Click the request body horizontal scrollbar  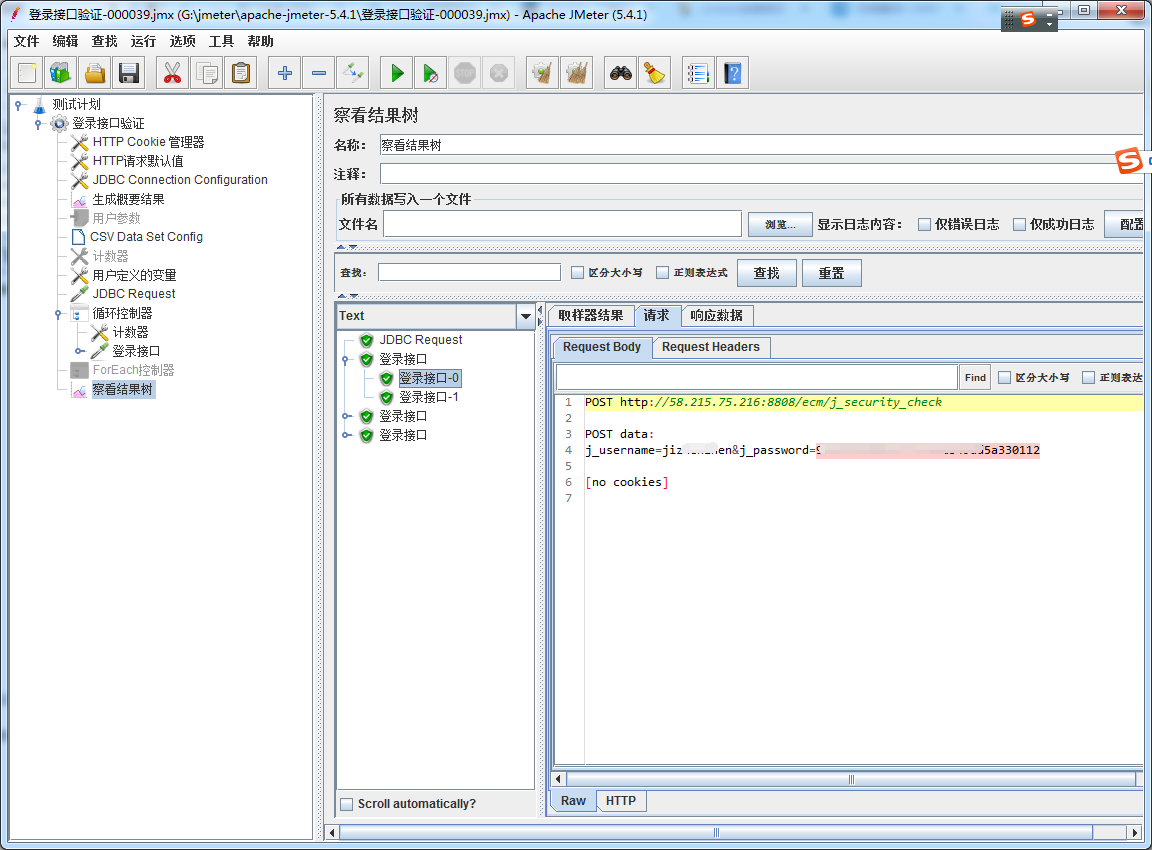[851, 779]
